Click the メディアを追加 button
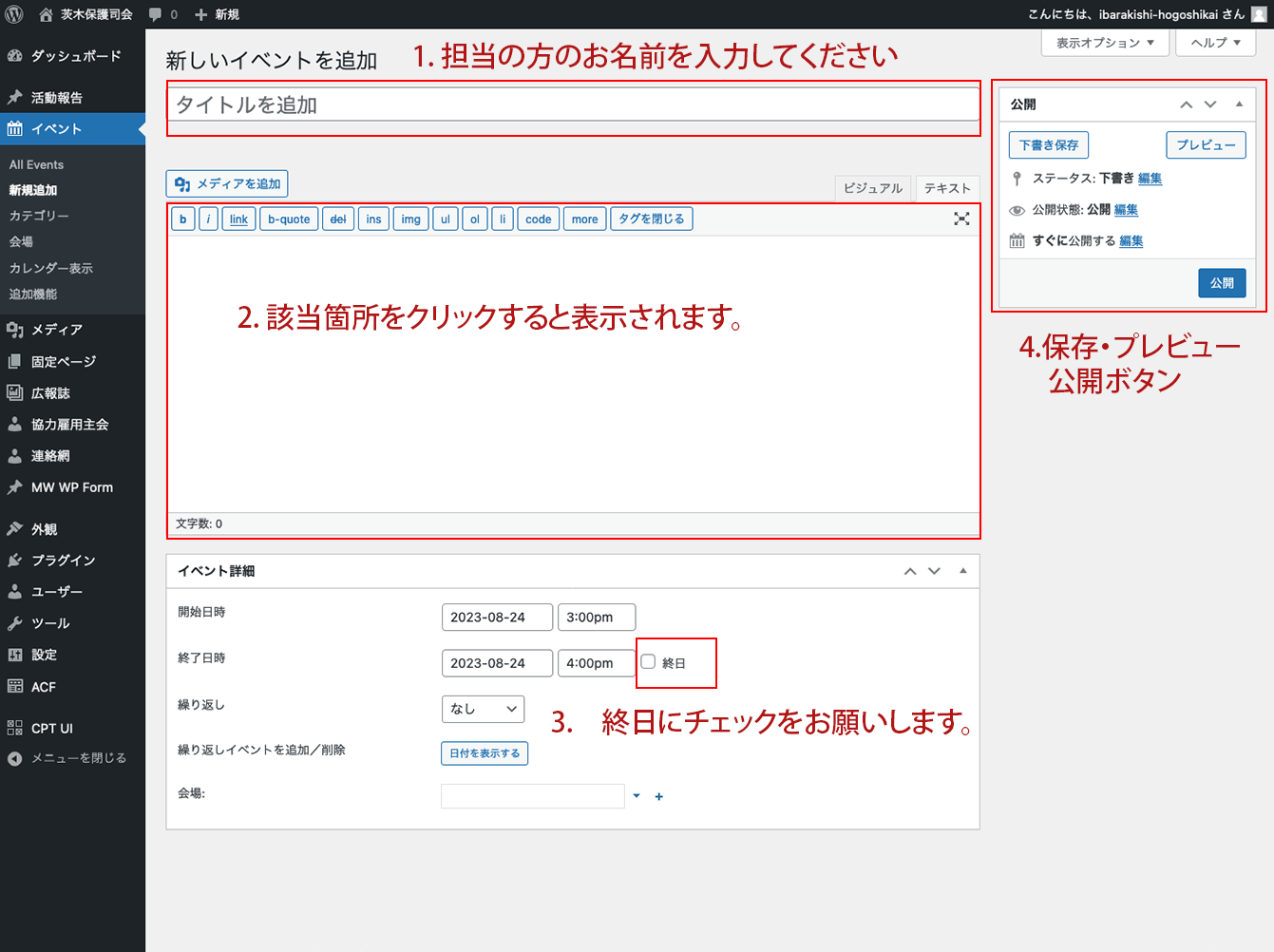Screen dimensions: 1274x952 coord(227,183)
